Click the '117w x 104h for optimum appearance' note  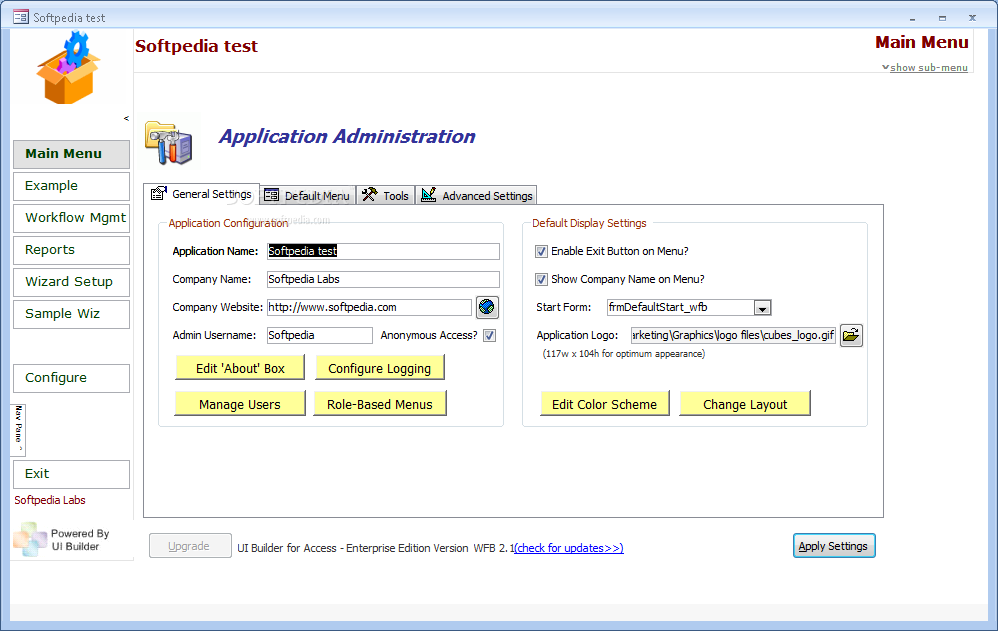(624, 354)
